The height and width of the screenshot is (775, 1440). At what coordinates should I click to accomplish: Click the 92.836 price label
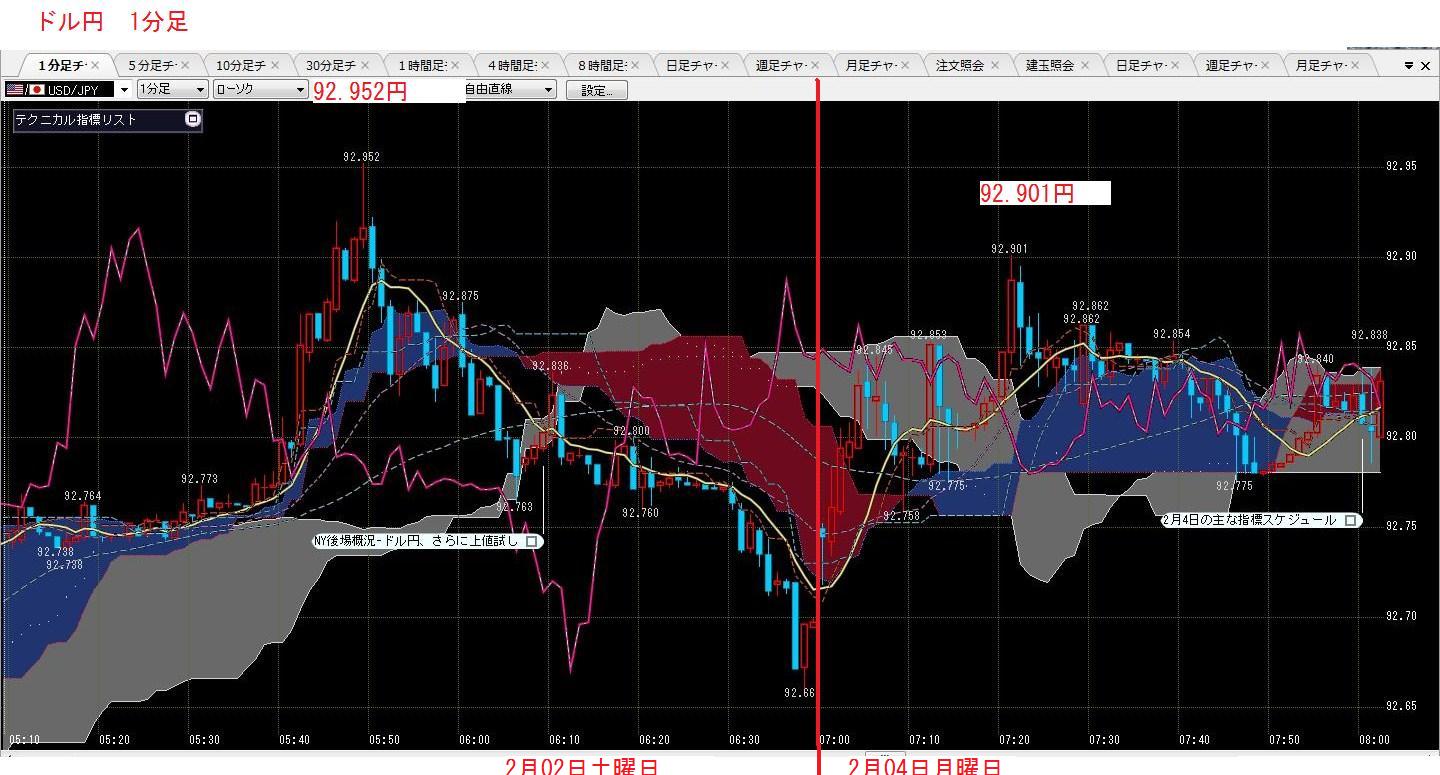pyautogui.click(x=550, y=366)
